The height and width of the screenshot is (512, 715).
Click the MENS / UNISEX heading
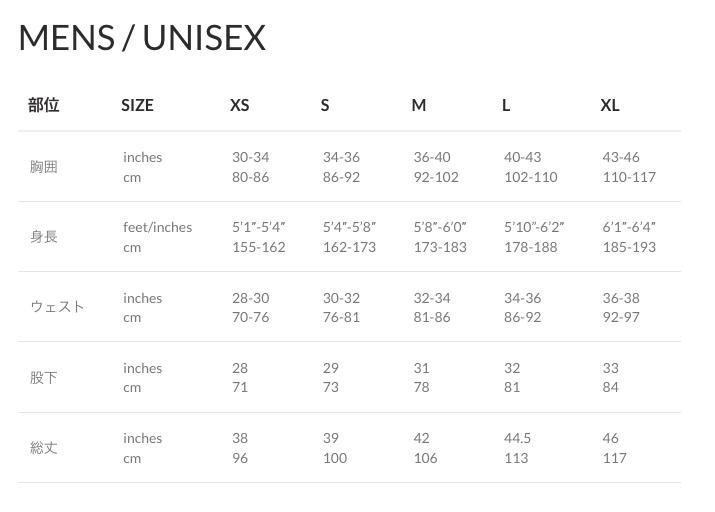(x=142, y=37)
